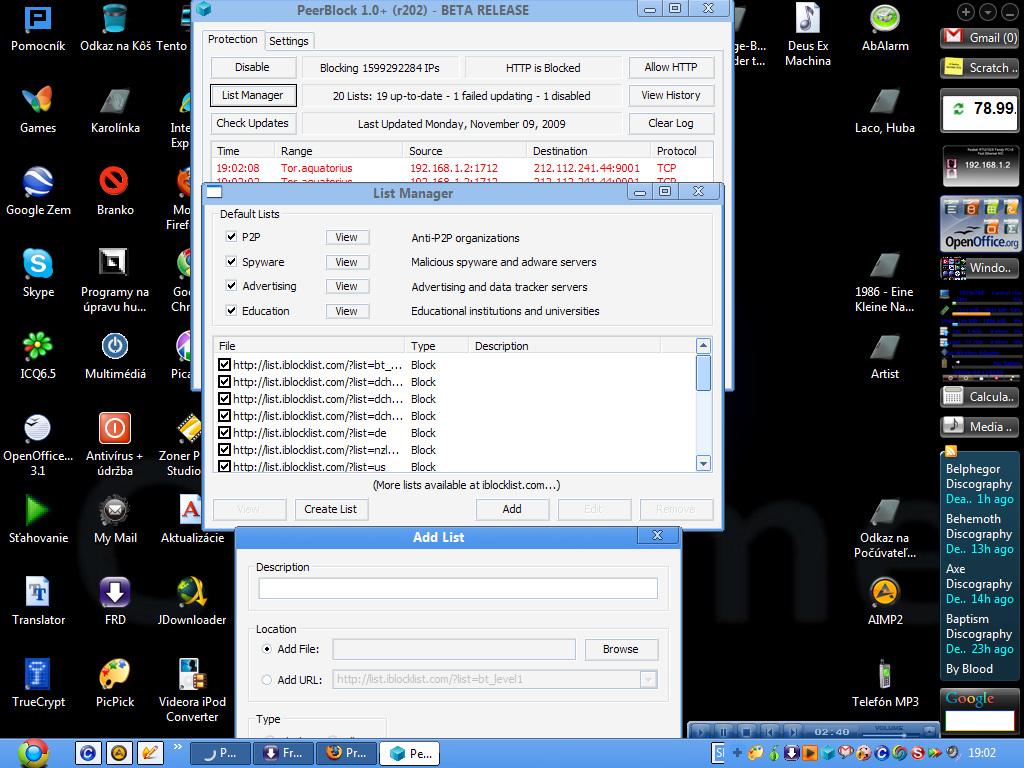The width and height of the screenshot is (1024, 768).
Task: Click the Create List button
Action: tap(331, 509)
